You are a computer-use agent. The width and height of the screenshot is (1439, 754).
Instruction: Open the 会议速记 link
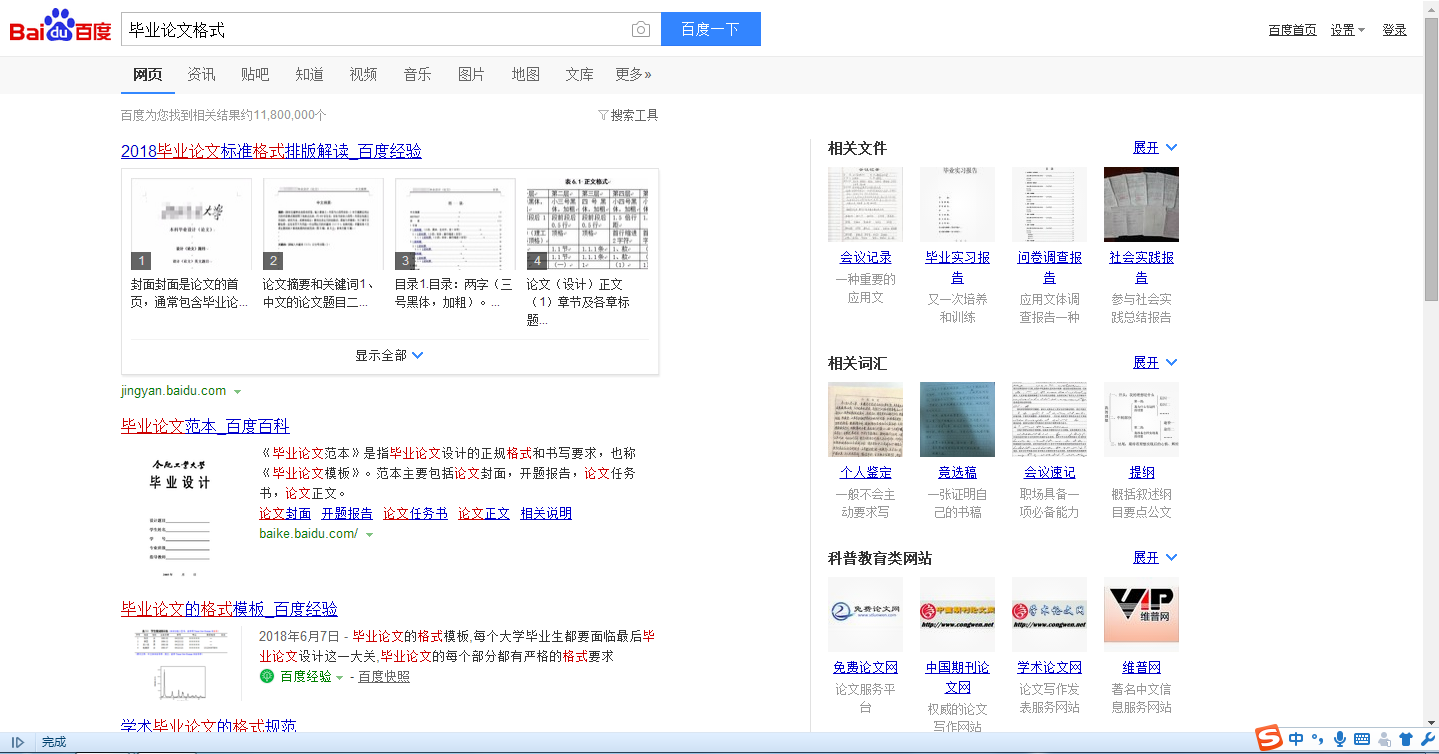[x=1049, y=472]
